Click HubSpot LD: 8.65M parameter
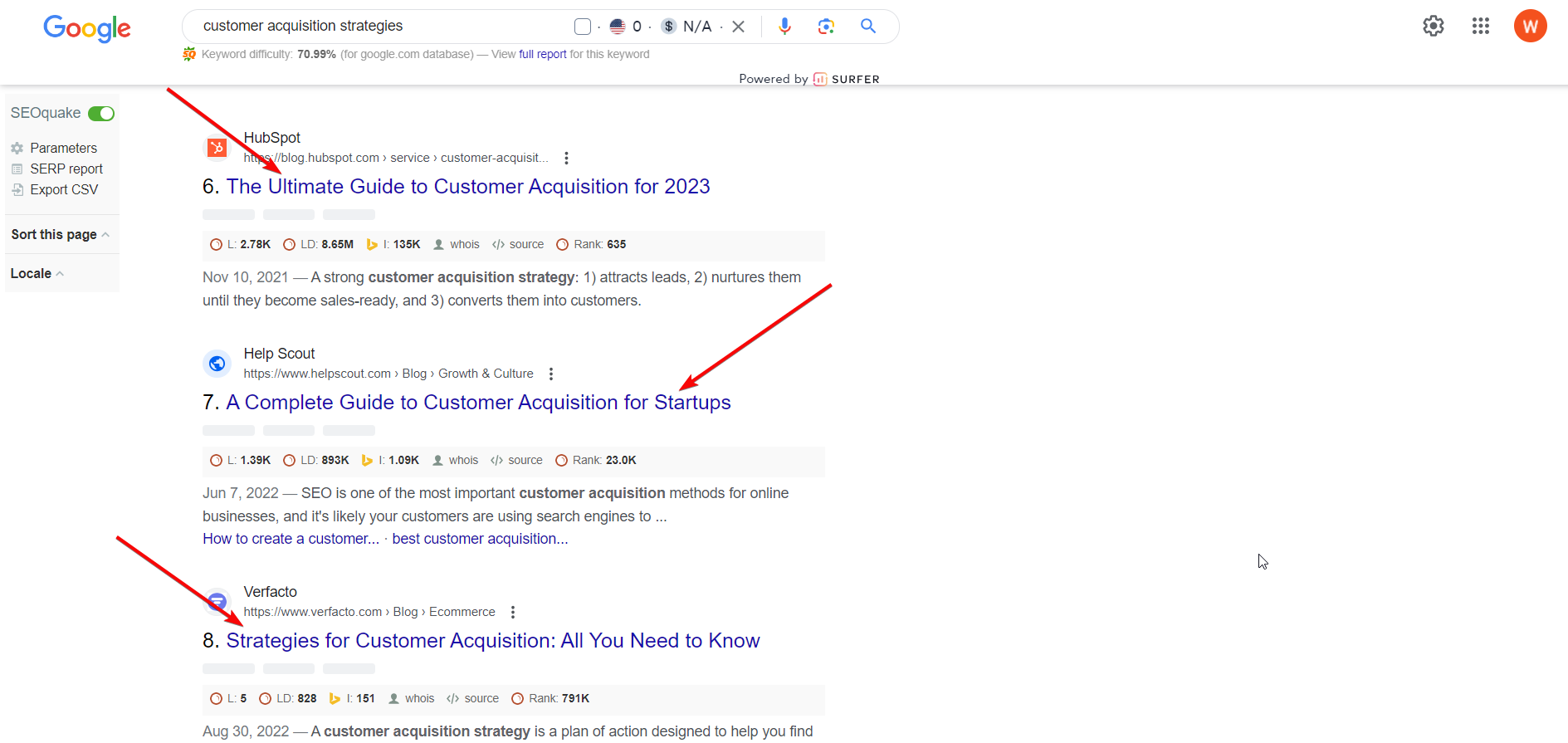The width and height of the screenshot is (1568, 743). [318, 244]
